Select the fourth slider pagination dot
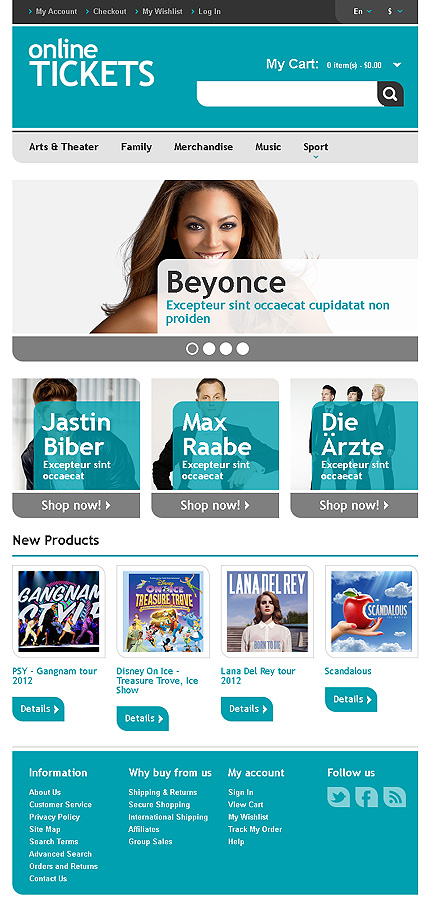This screenshot has width=430, height=900. point(243,348)
